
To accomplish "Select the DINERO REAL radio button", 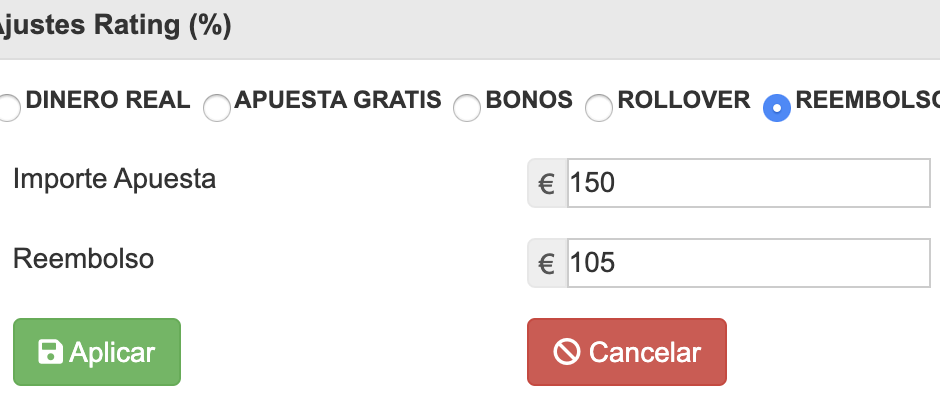I will pos(8,108).
